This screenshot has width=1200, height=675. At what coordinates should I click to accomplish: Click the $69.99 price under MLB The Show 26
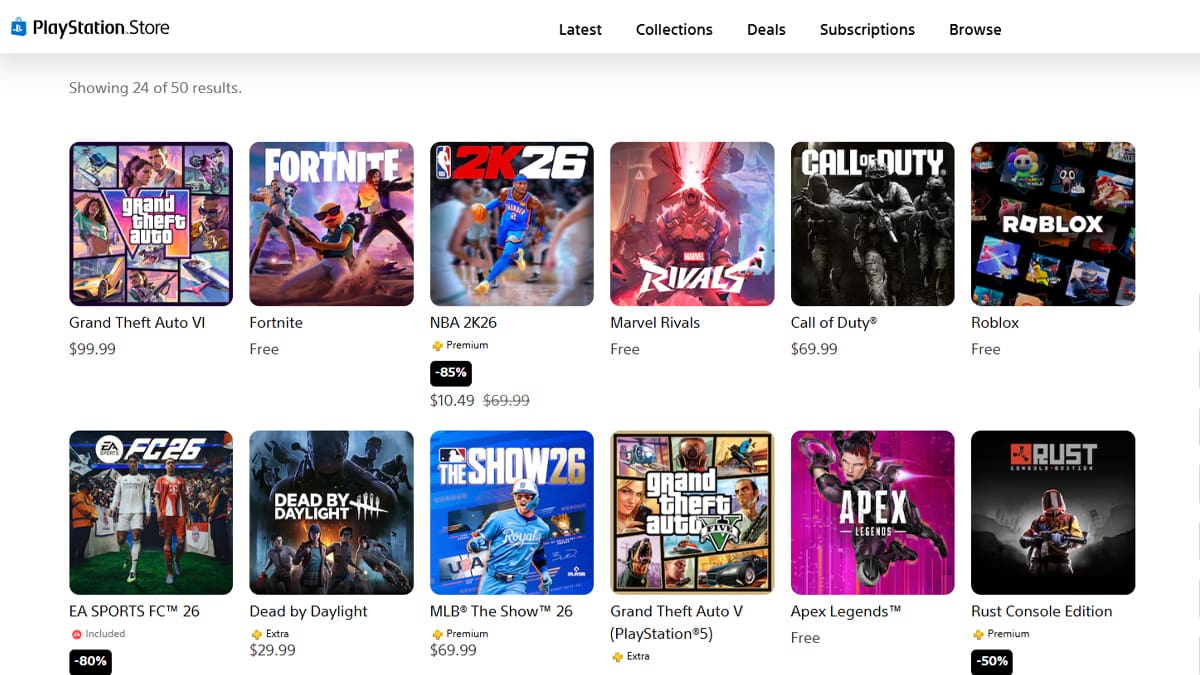[453, 650]
